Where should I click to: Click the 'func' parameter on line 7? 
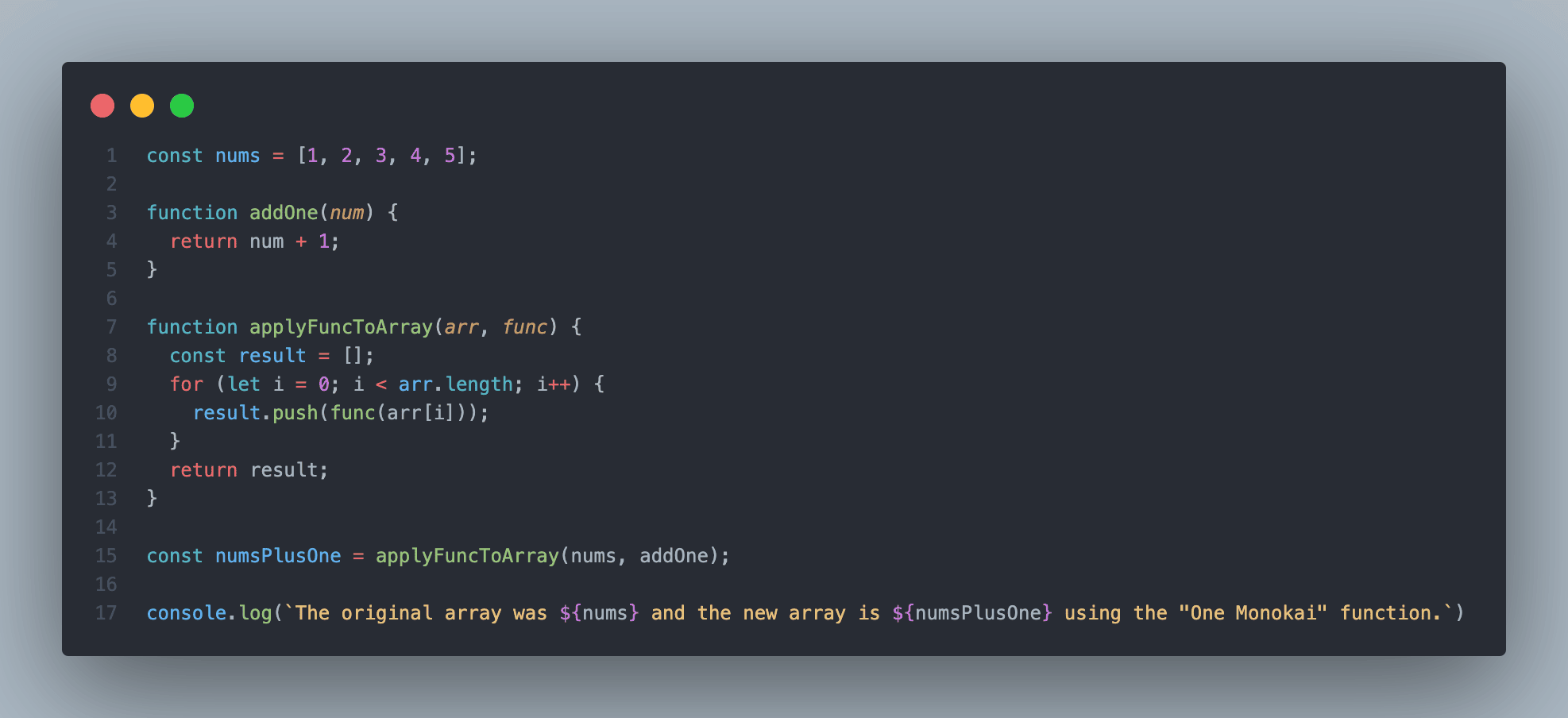pos(525,327)
